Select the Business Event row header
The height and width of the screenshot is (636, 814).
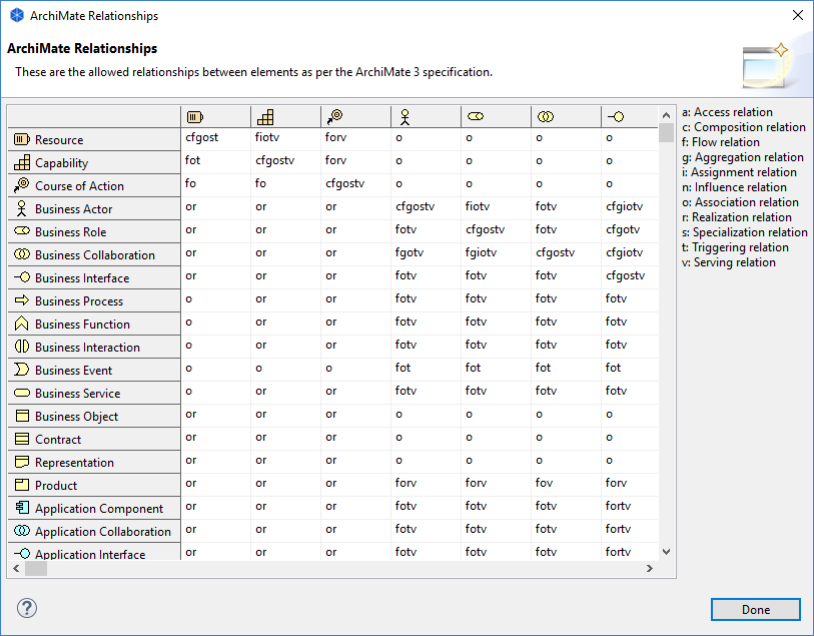click(94, 370)
